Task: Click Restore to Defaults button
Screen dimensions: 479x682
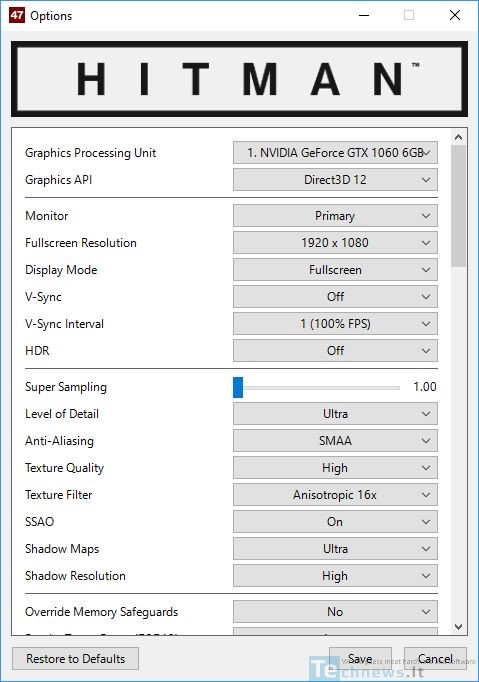Action: click(x=76, y=659)
